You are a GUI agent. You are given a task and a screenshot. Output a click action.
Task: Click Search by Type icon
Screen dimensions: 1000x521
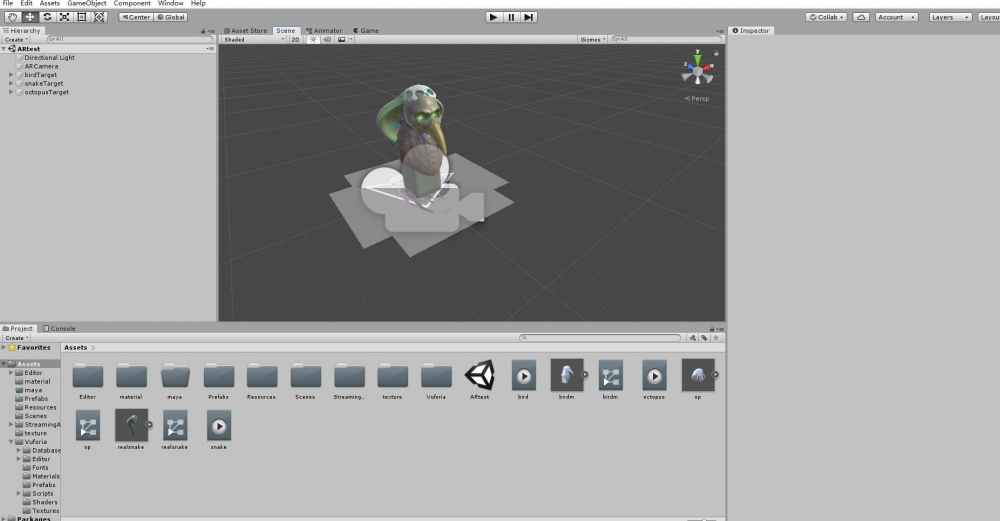(693, 338)
